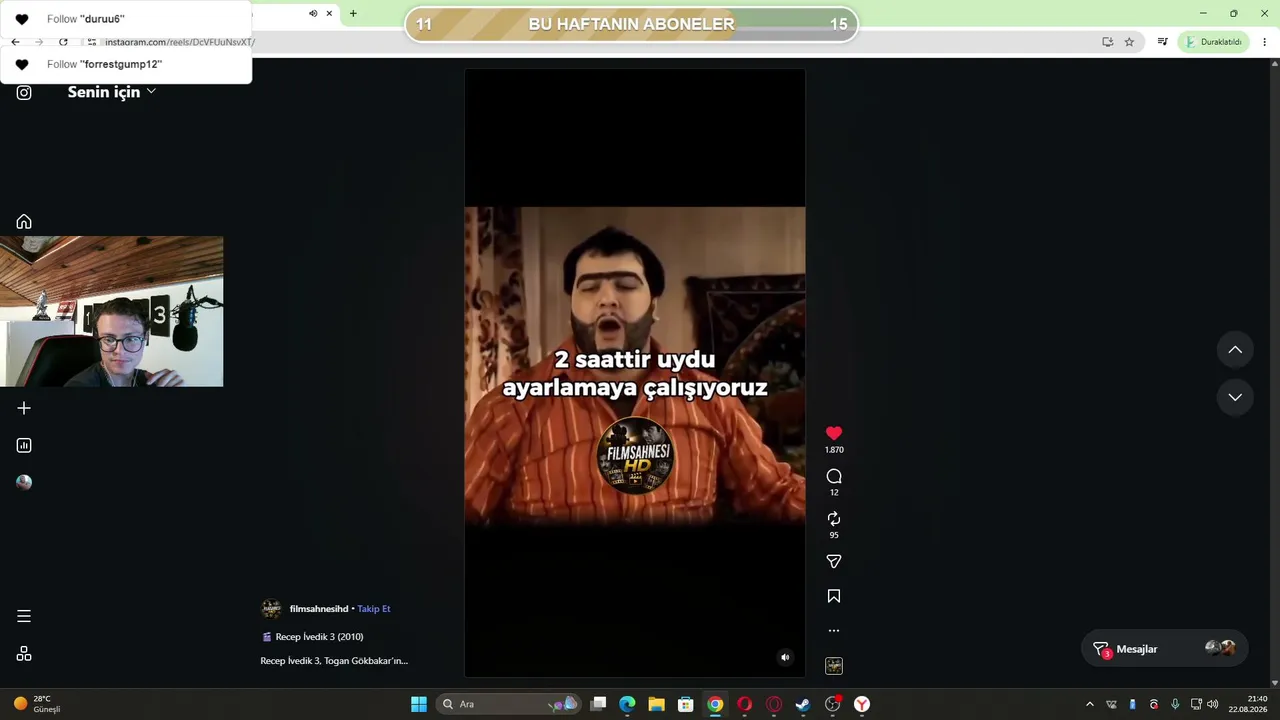
Task: Open Steam from the taskbar
Action: [x=803, y=704]
